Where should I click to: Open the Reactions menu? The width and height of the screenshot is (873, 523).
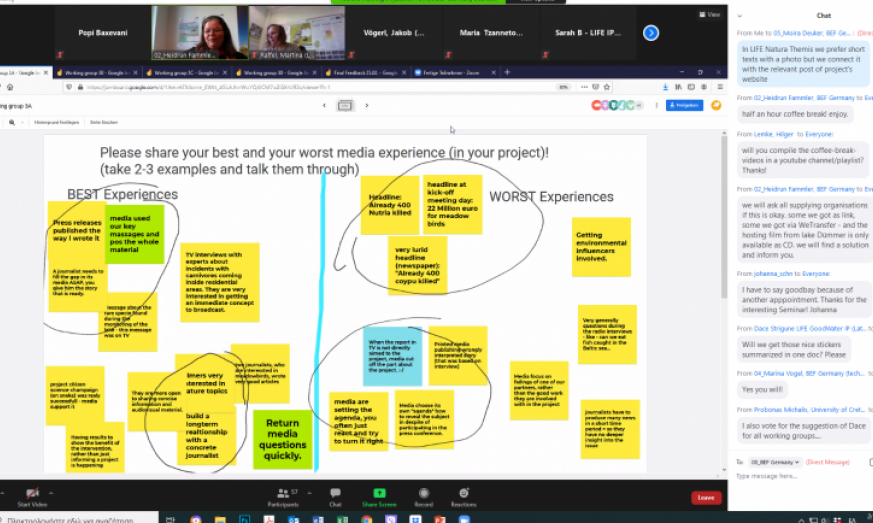coord(463,497)
